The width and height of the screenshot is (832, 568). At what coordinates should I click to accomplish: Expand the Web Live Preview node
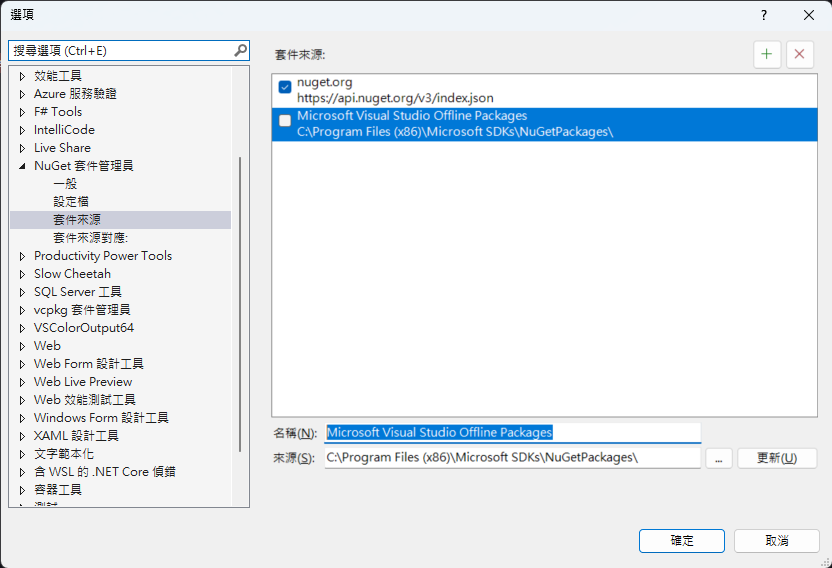[x=22, y=382]
